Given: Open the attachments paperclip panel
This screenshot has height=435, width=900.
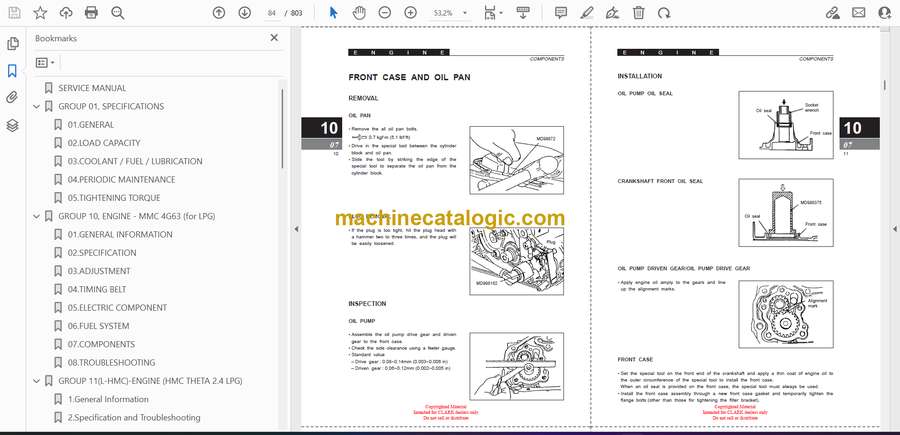Looking at the screenshot, I should (12, 98).
